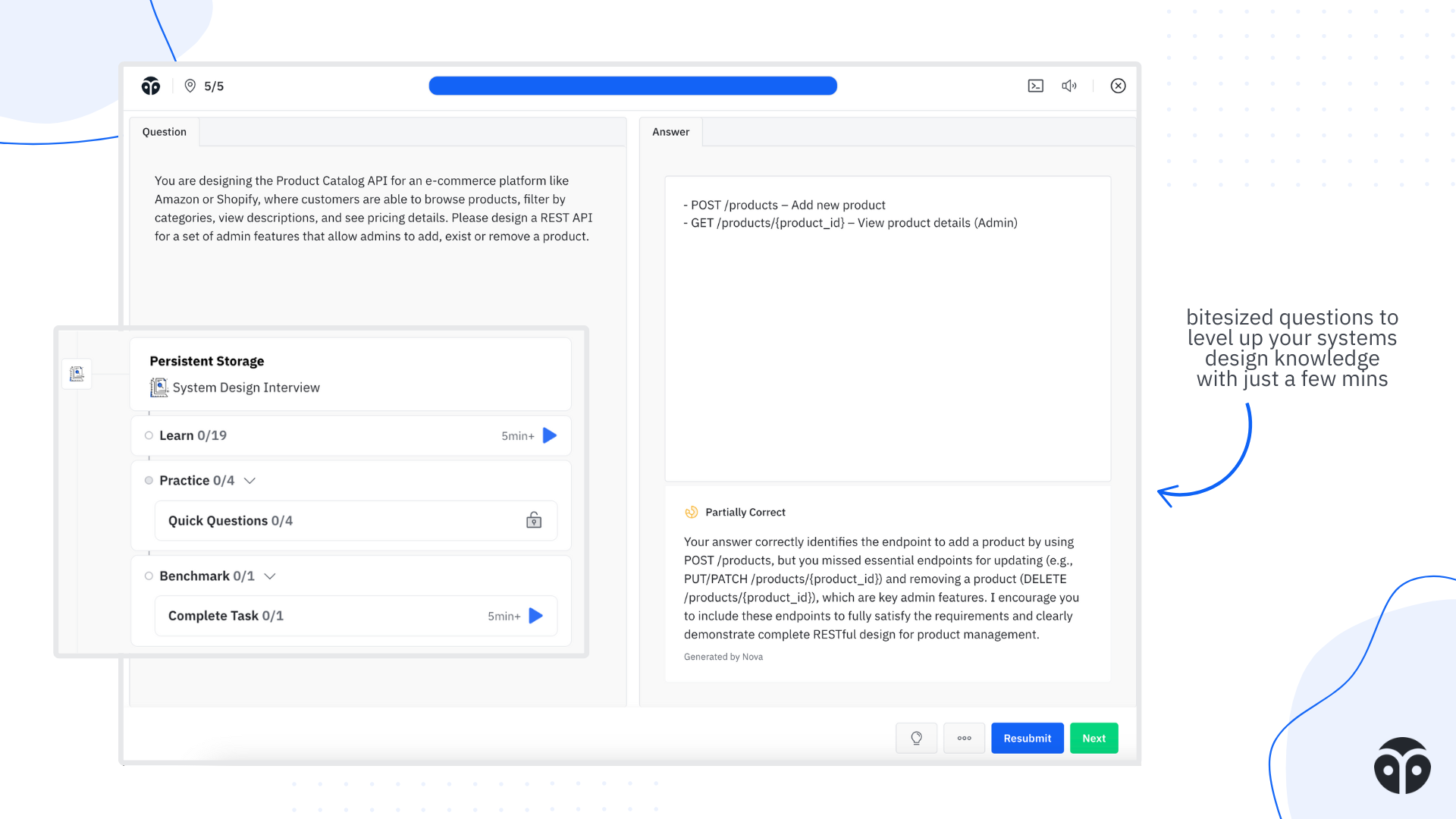The width and height of the screenshot is (1456, 819).
Task: Open the three-dots more options button
Action: tap(964, 738)
